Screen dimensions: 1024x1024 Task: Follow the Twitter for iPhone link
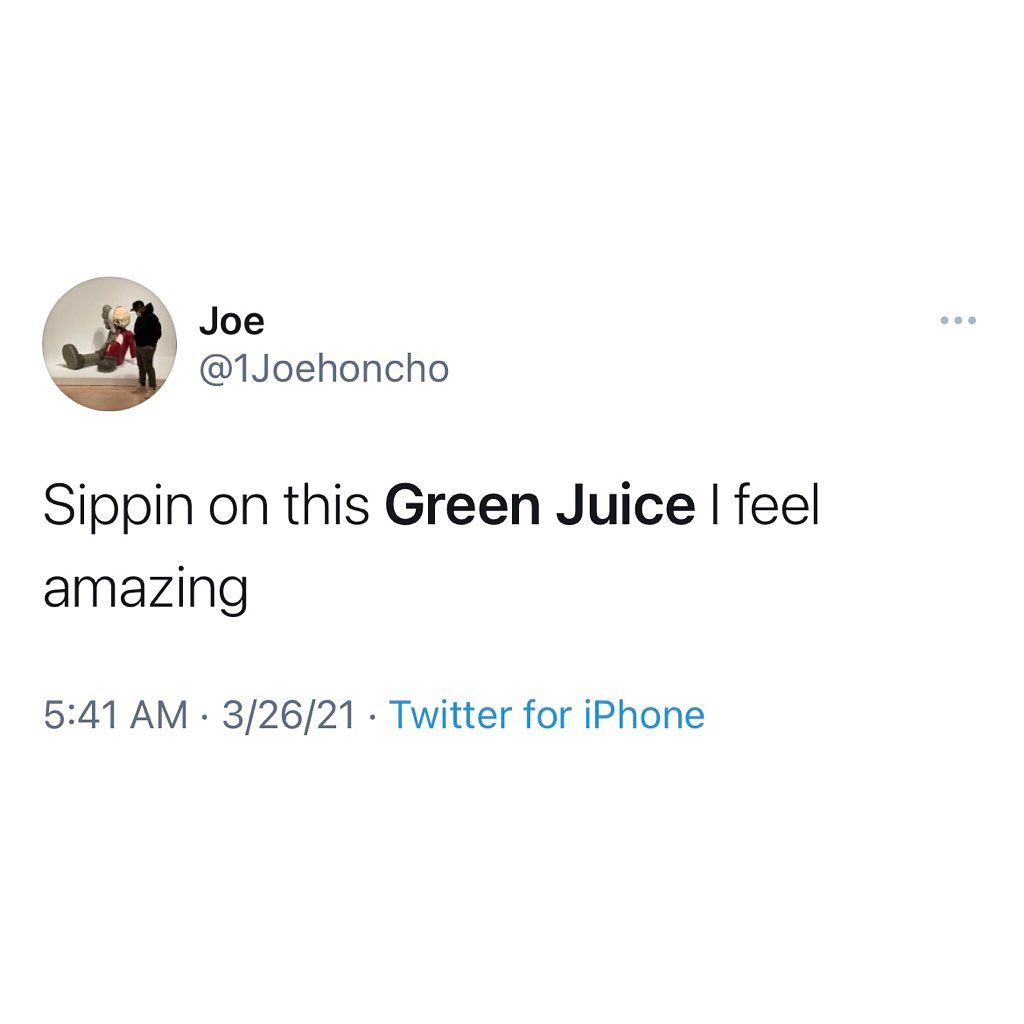547,714
